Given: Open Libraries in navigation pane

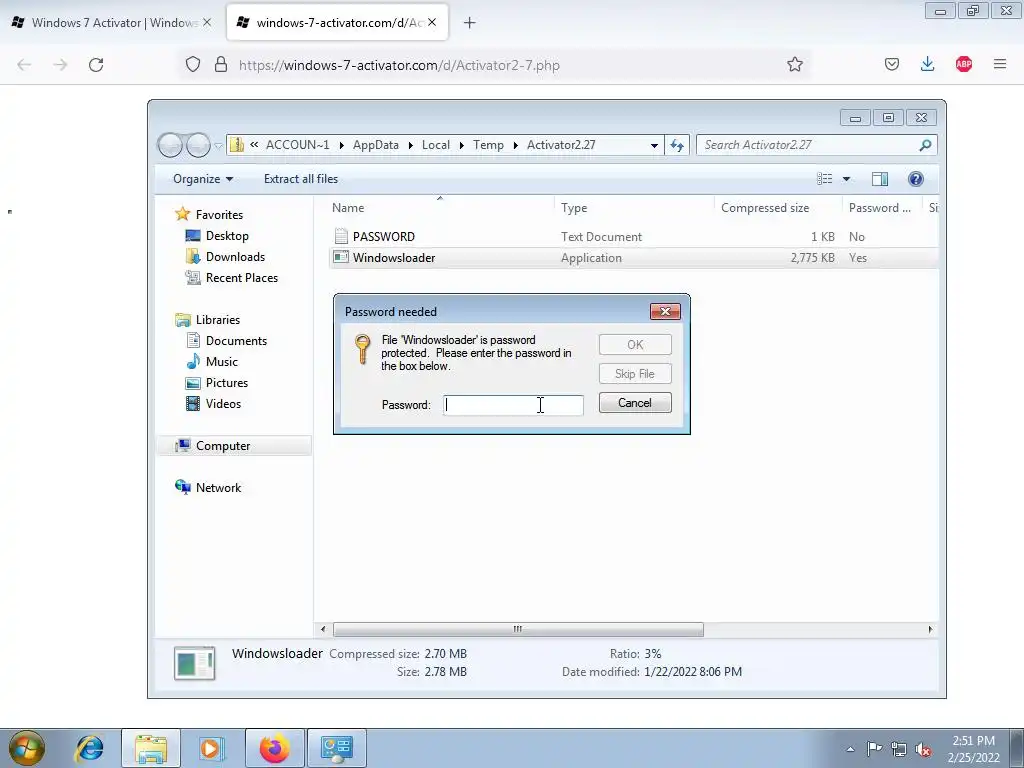Looking at the screenshot, I should coord(217,319).
